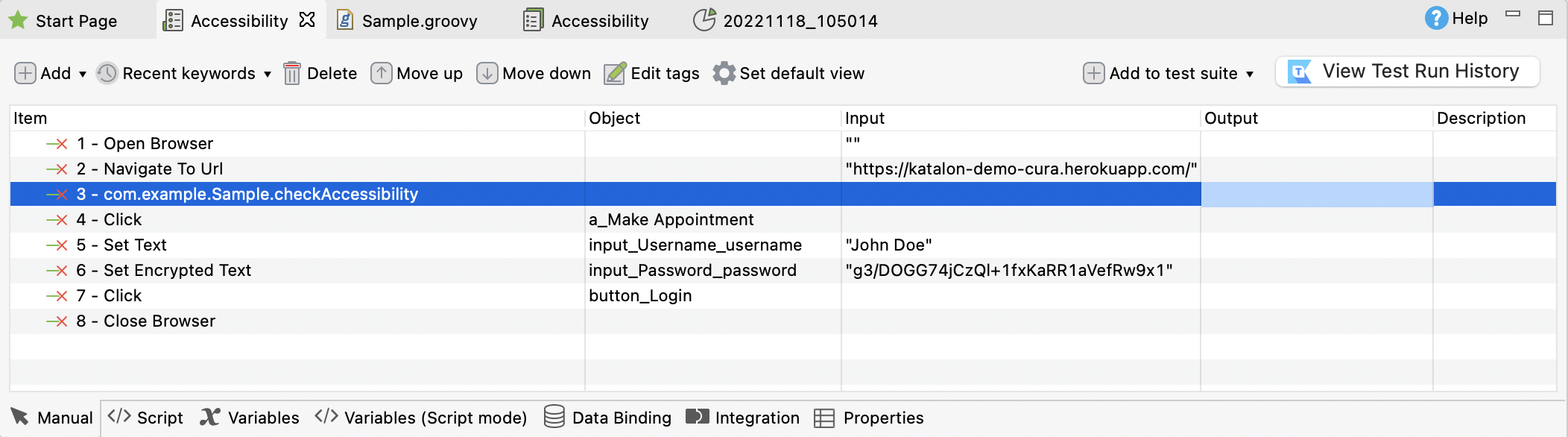Expand the Recent keywords dropdown

tap(267, 75)
